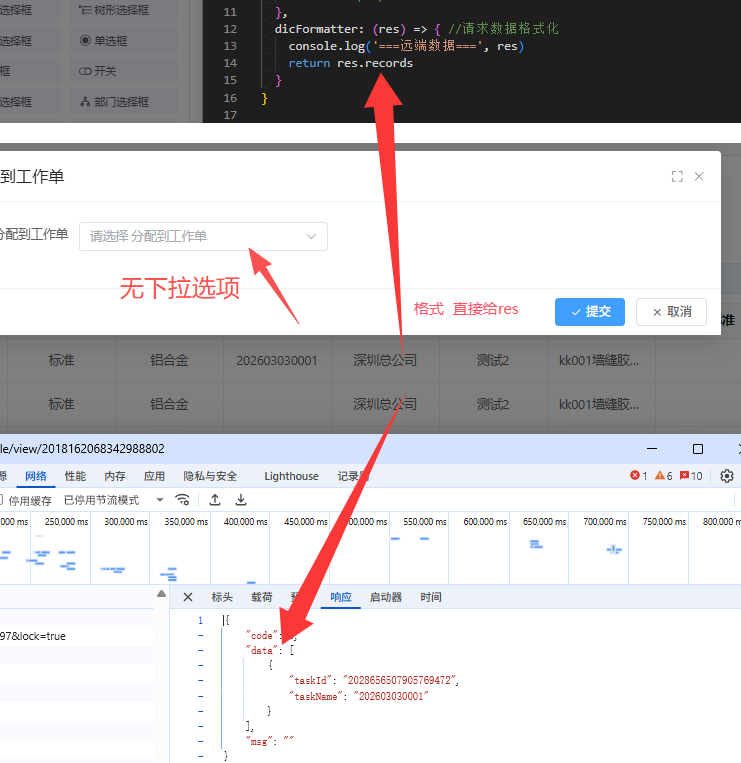Click the 取消 cancel button
This screenshot has height=763, width=741.
click(x=671, y=311)
